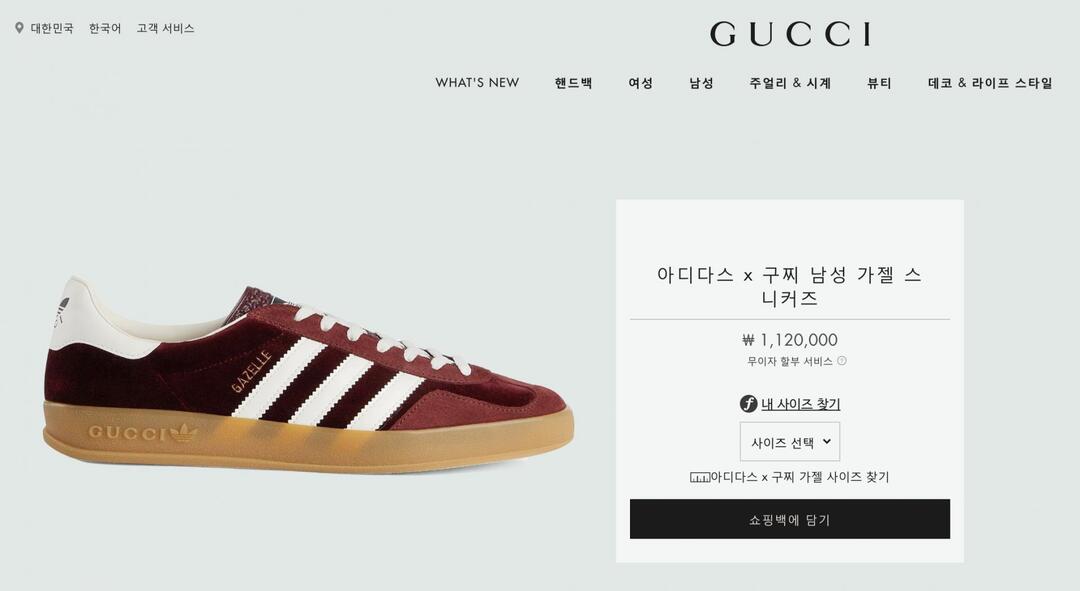
Task: Click the ruler size guide icon
Action: tap(700, 477)
